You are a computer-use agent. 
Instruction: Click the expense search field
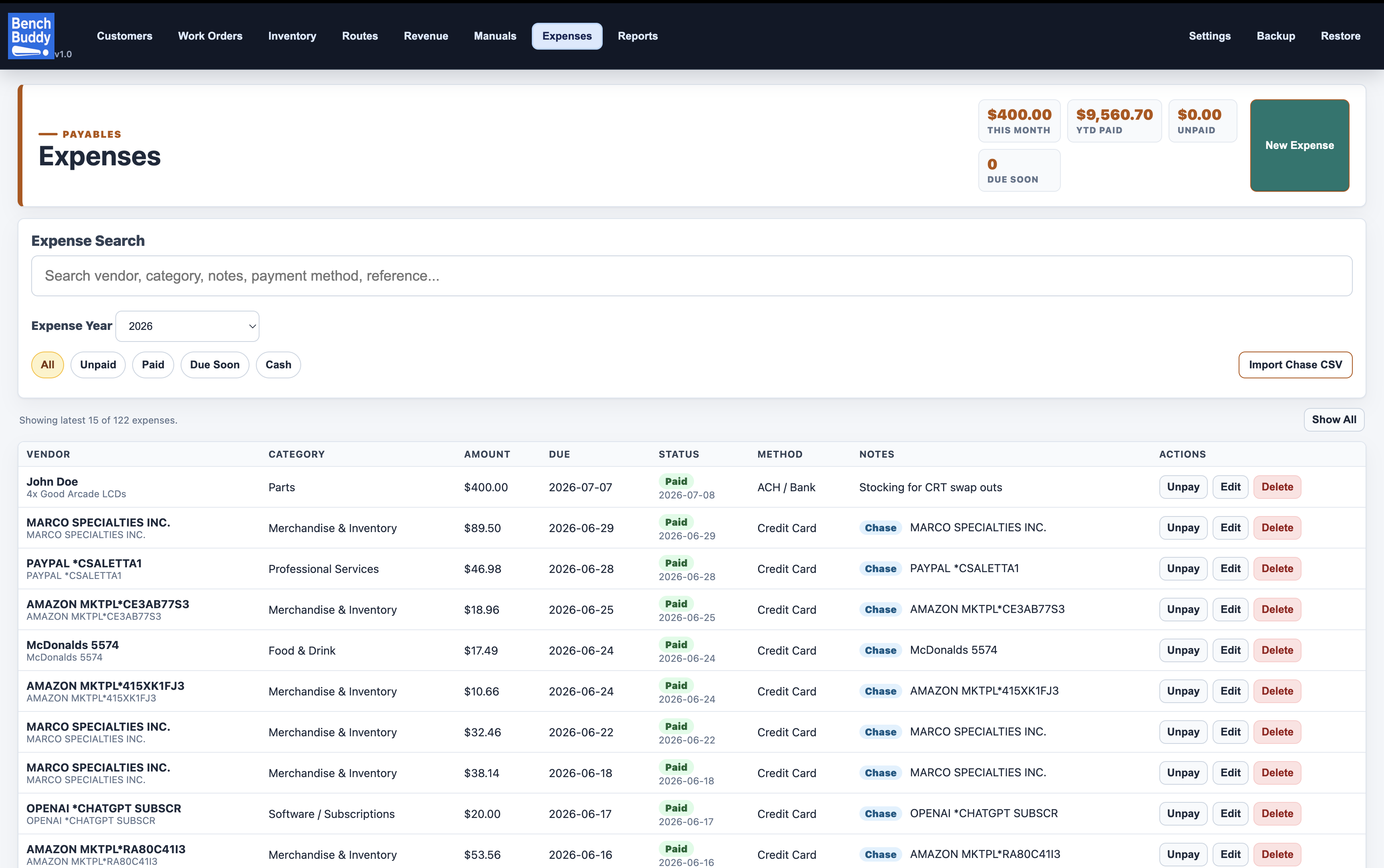pyautogui.click(x=692, y=276)
